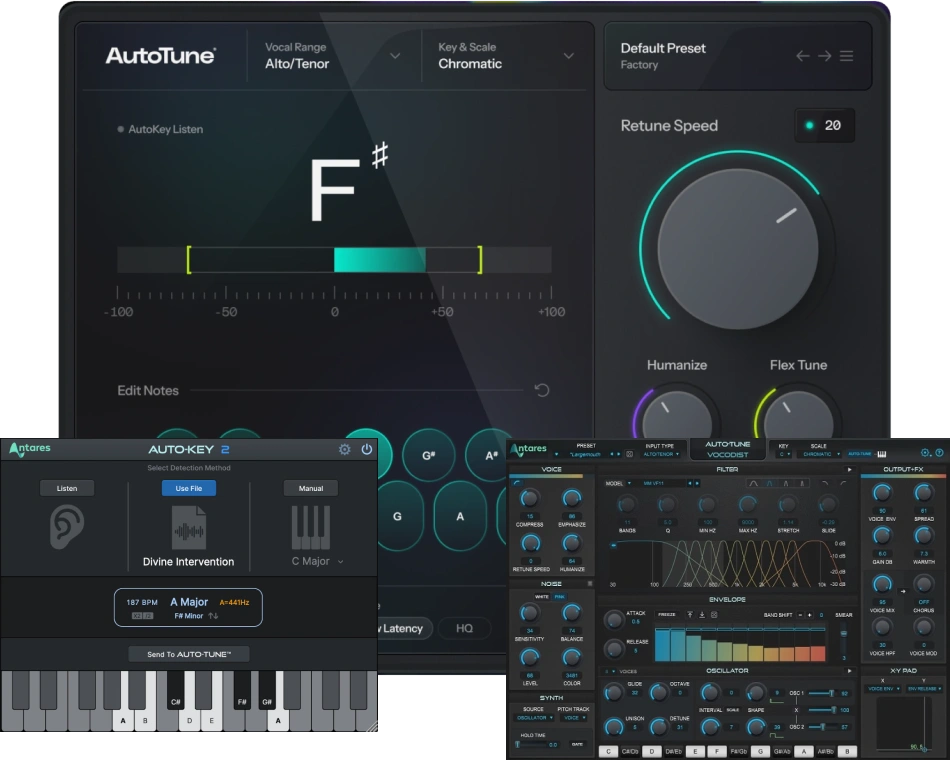Open Auto-Key 2 settings gear
950x760 pixels.
(345, 450)
